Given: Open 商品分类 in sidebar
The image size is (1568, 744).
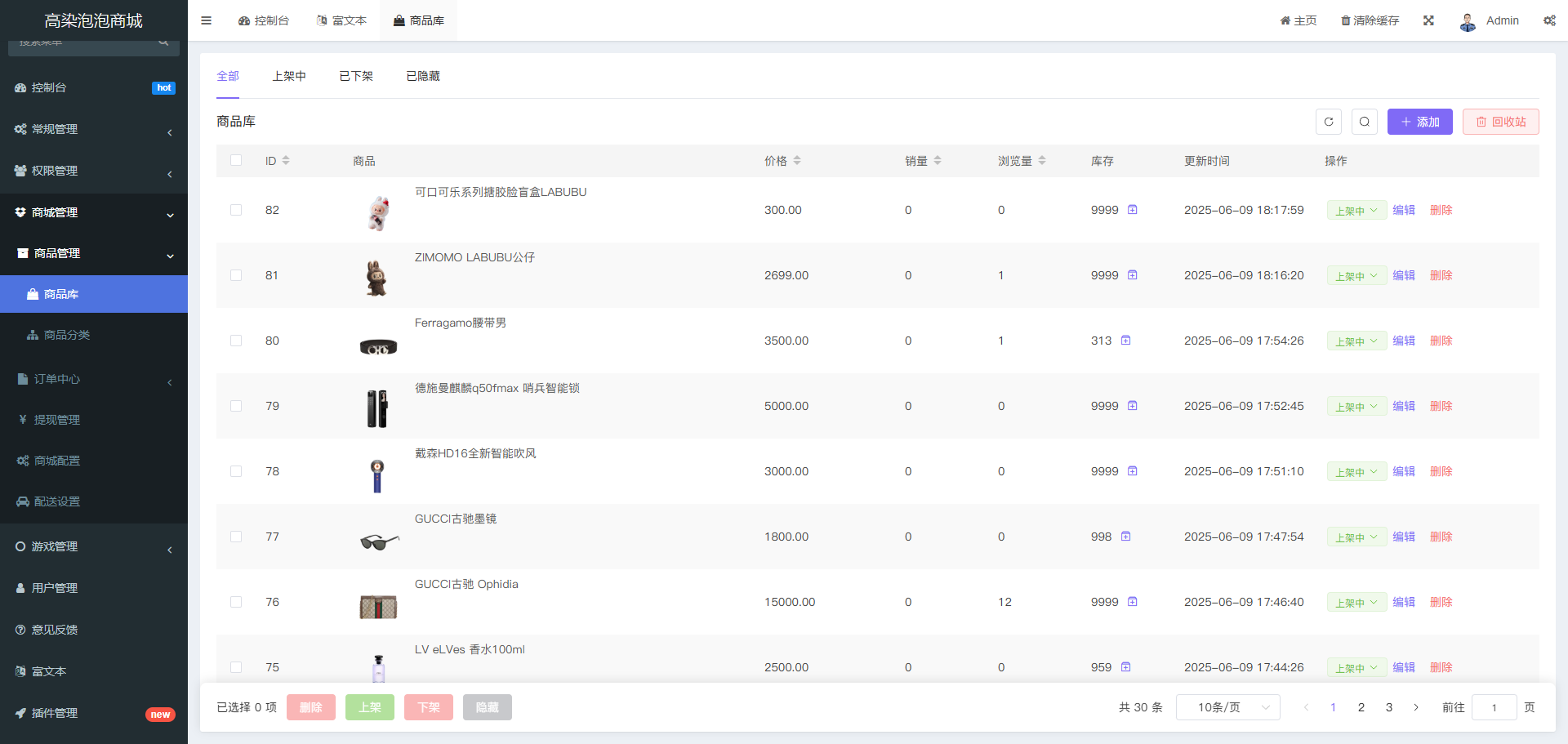Looking at the screenshot, I should click(x=94, y=335).
